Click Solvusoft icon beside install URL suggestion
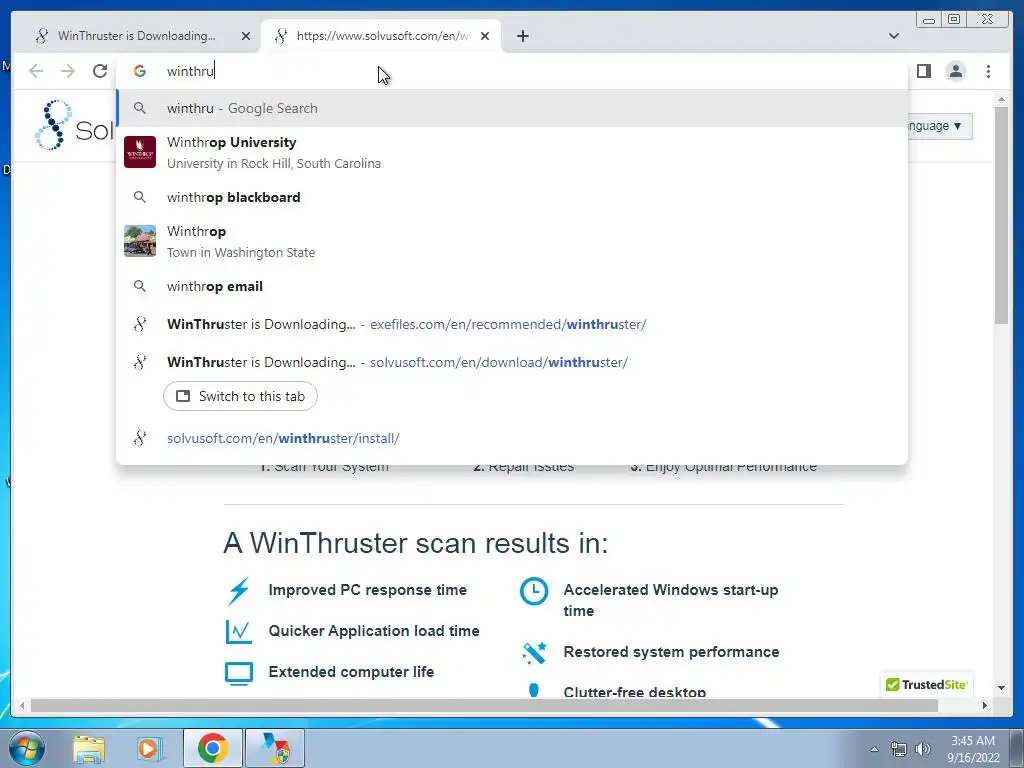This screenshot has height=768, width=1024. click(140, 438)
